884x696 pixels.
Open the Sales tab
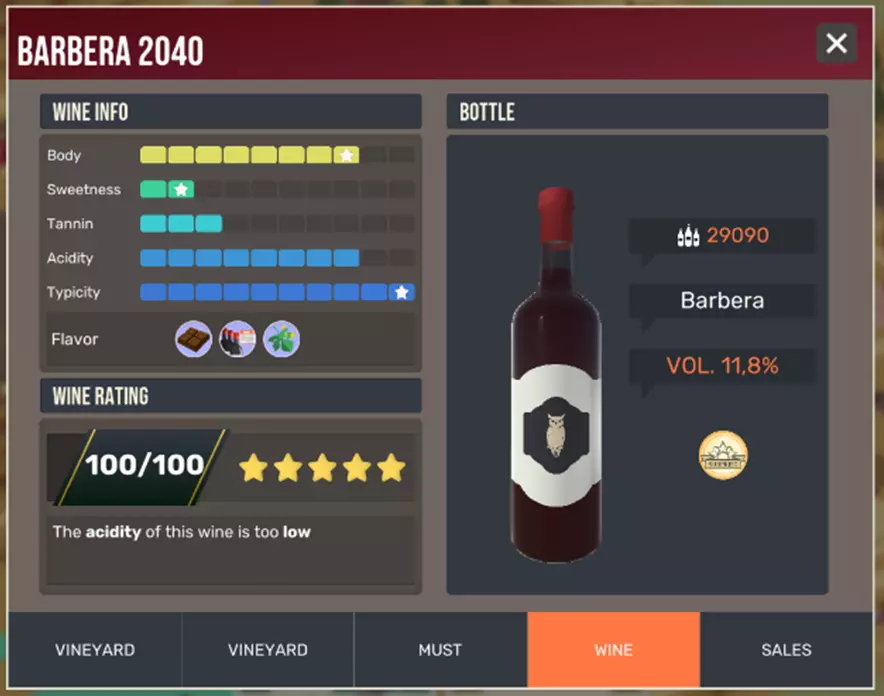(x=786, y=650)
